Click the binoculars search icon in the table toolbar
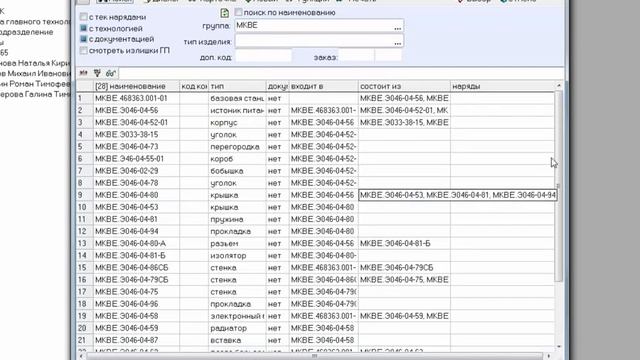640x360 pixels. pyautogui.click(x=111, y=73)
